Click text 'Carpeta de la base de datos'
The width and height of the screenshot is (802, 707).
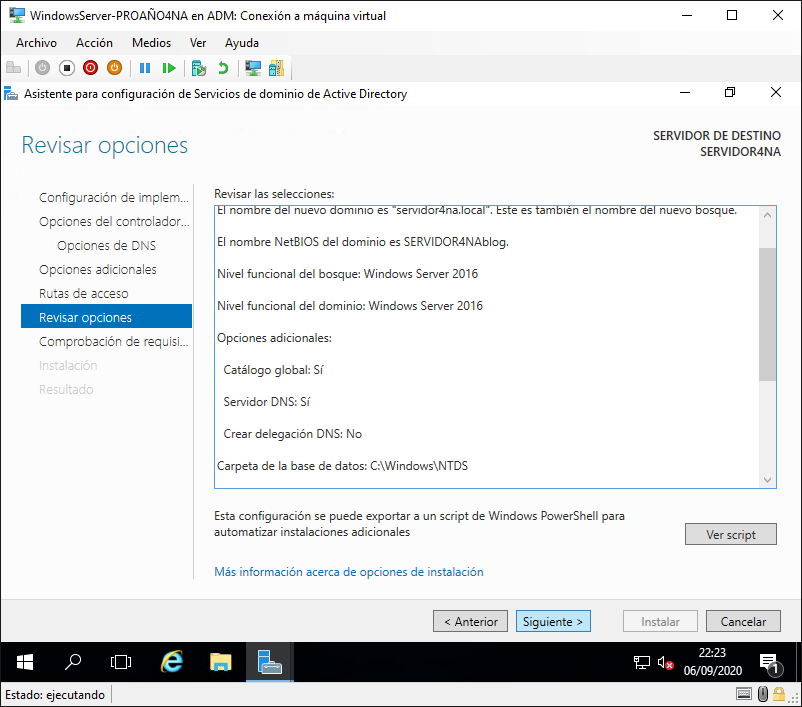292,466
